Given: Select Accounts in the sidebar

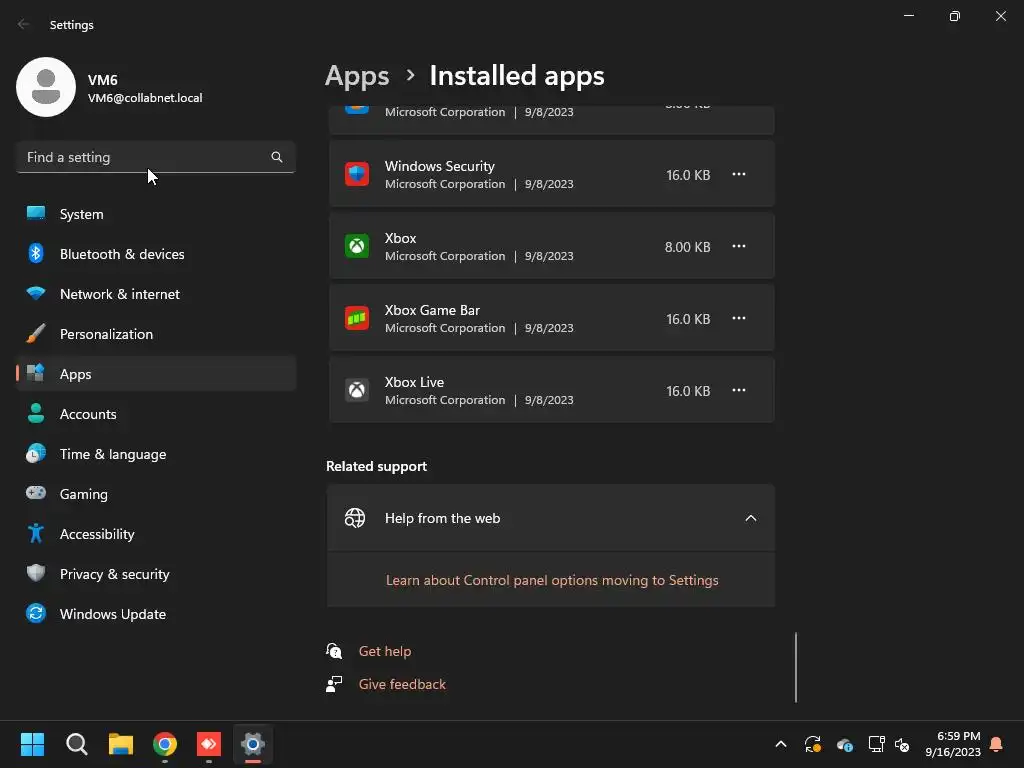Looking at the screenshot, I should pos(155,413).
